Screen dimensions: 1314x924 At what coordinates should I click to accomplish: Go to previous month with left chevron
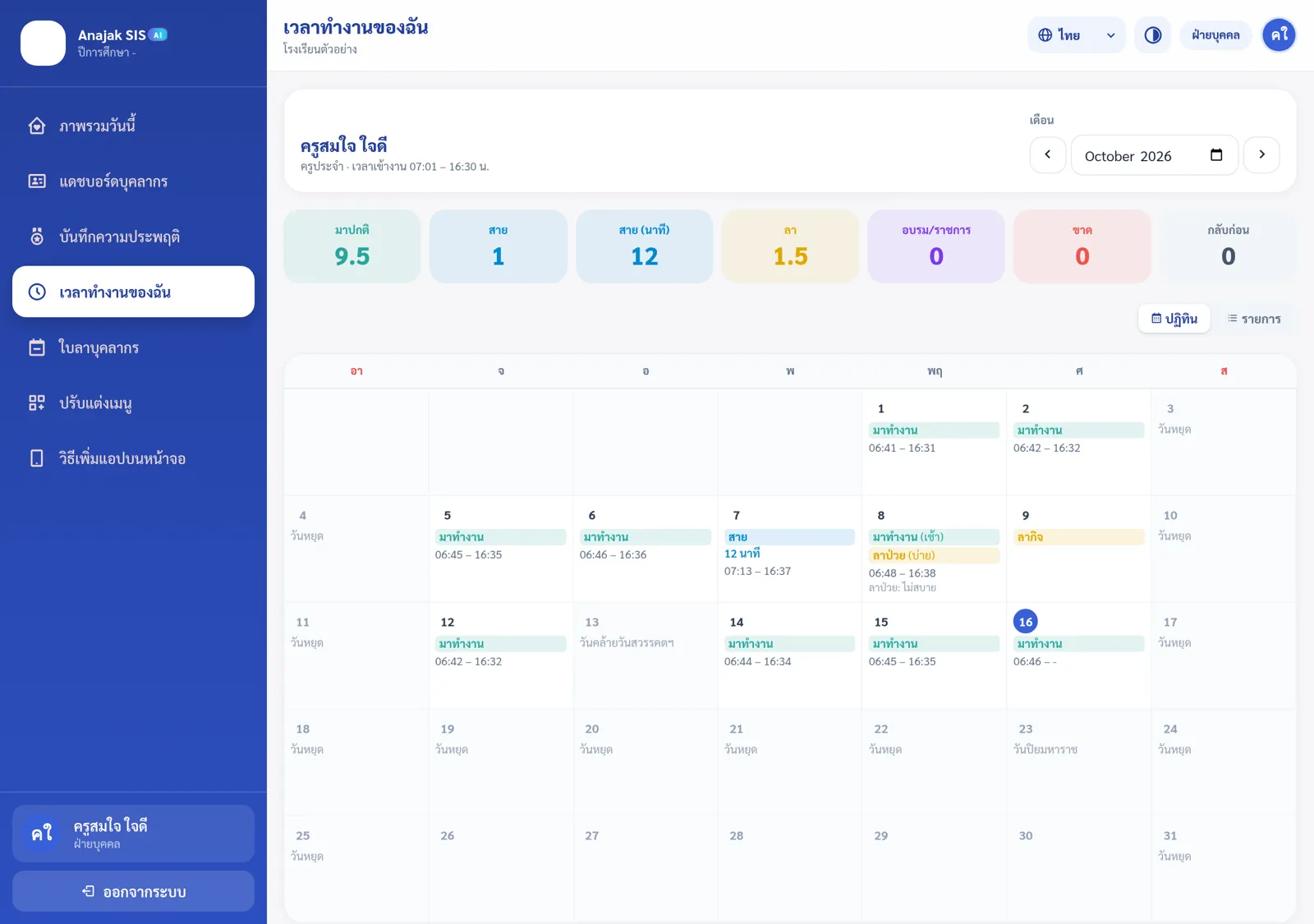[x=1048, y=154]
